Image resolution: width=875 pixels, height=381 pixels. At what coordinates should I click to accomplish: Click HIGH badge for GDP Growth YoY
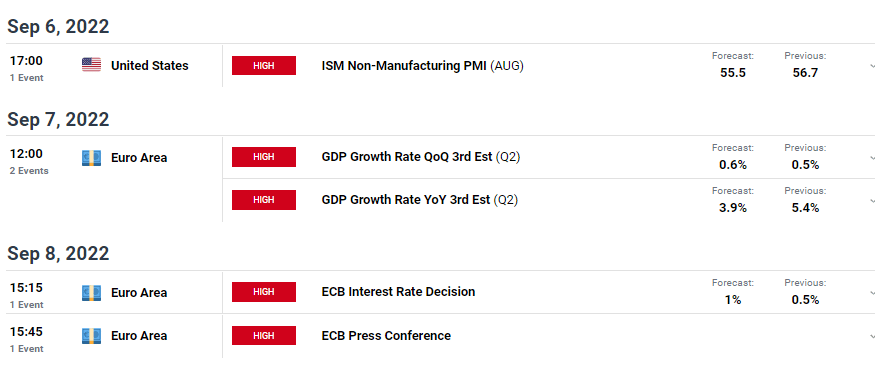[264, 200]
